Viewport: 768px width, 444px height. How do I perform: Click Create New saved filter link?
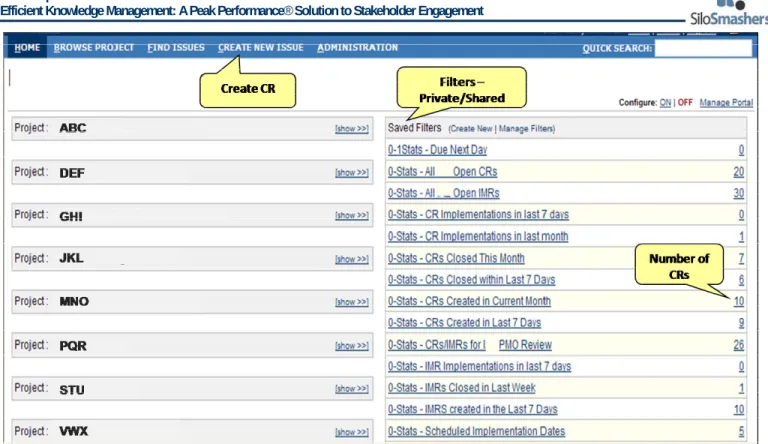tap(471, 128)
